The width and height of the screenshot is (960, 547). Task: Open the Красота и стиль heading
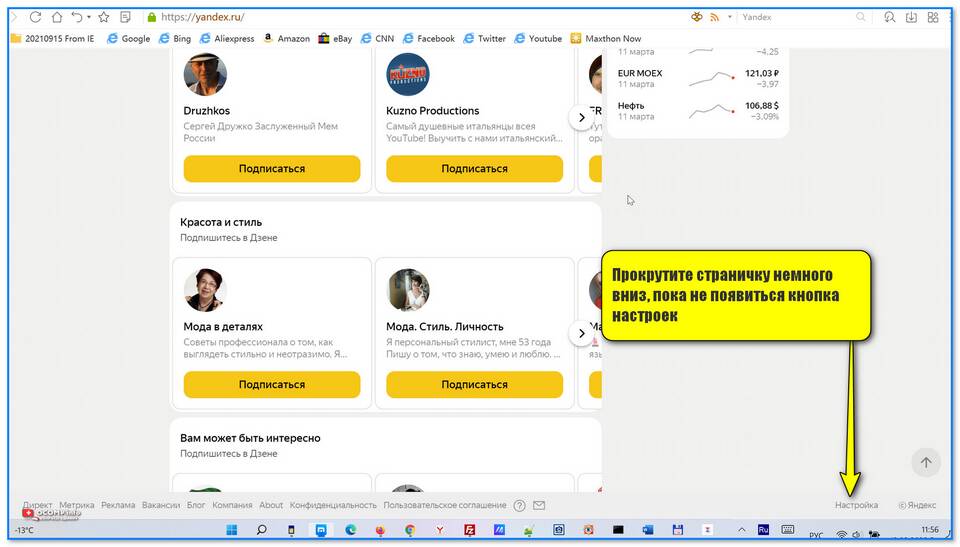coord(221,222)
